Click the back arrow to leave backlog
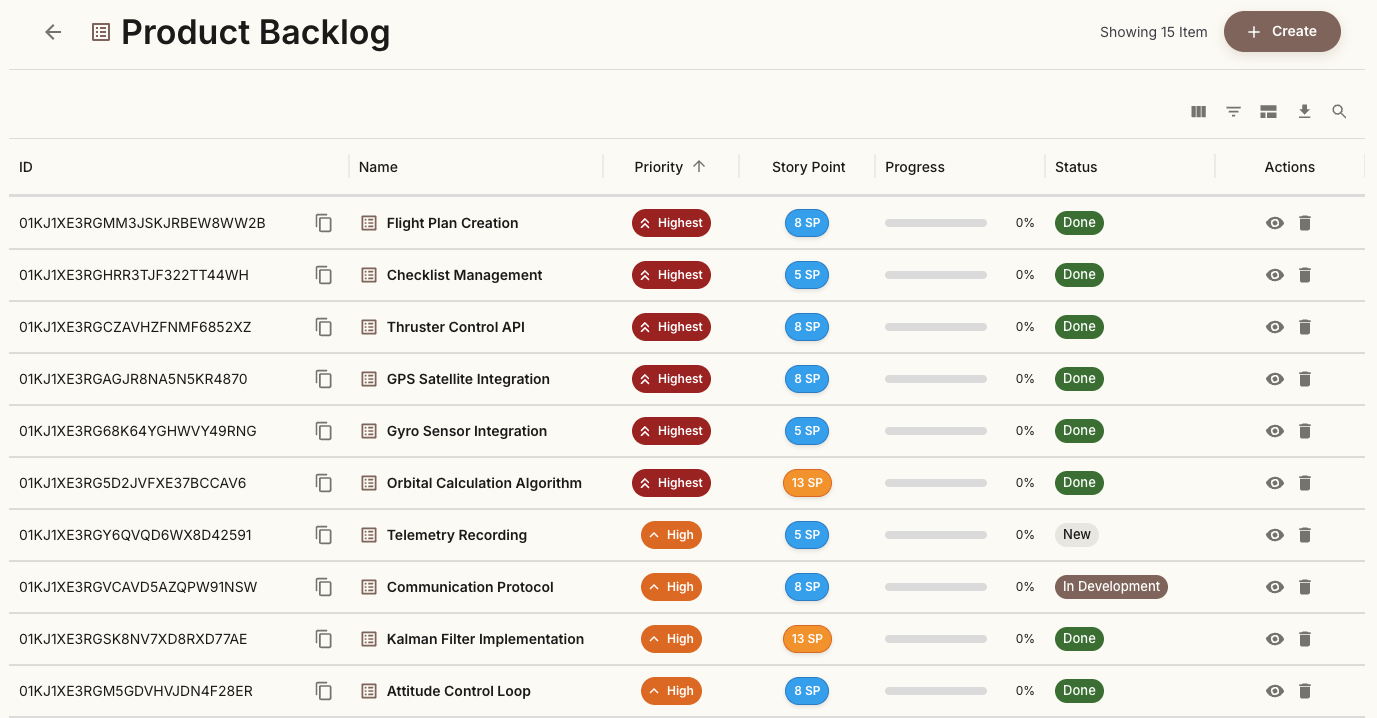This screenshot has width=1377, height=718. coord(52,32)
